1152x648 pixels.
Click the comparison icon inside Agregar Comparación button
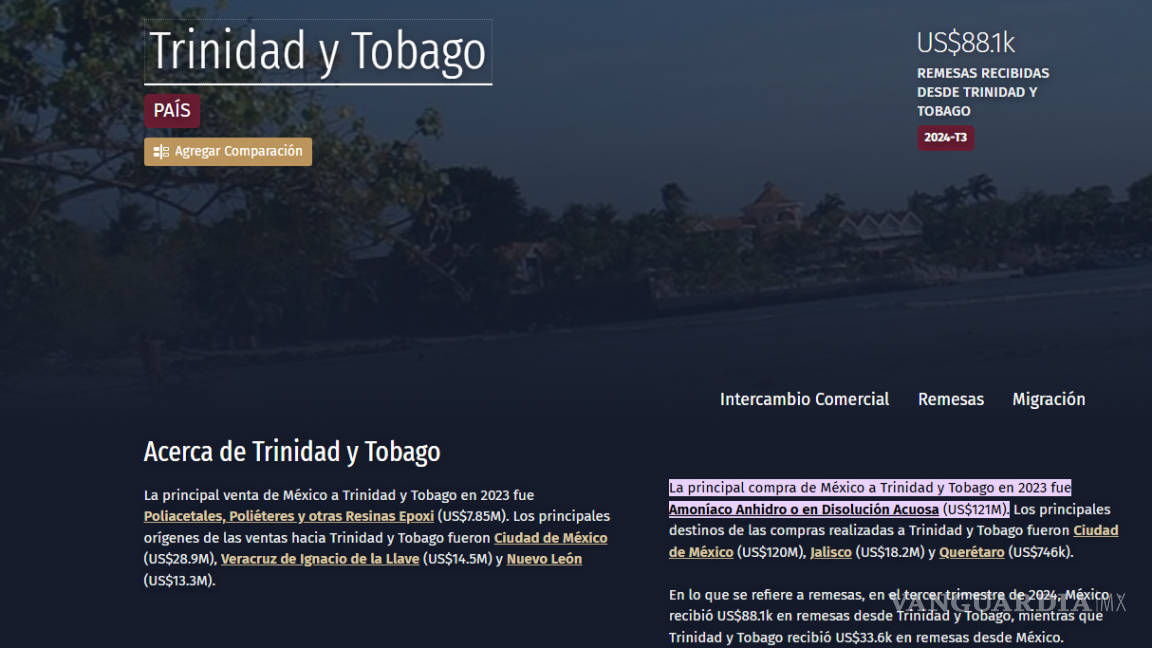160,151
